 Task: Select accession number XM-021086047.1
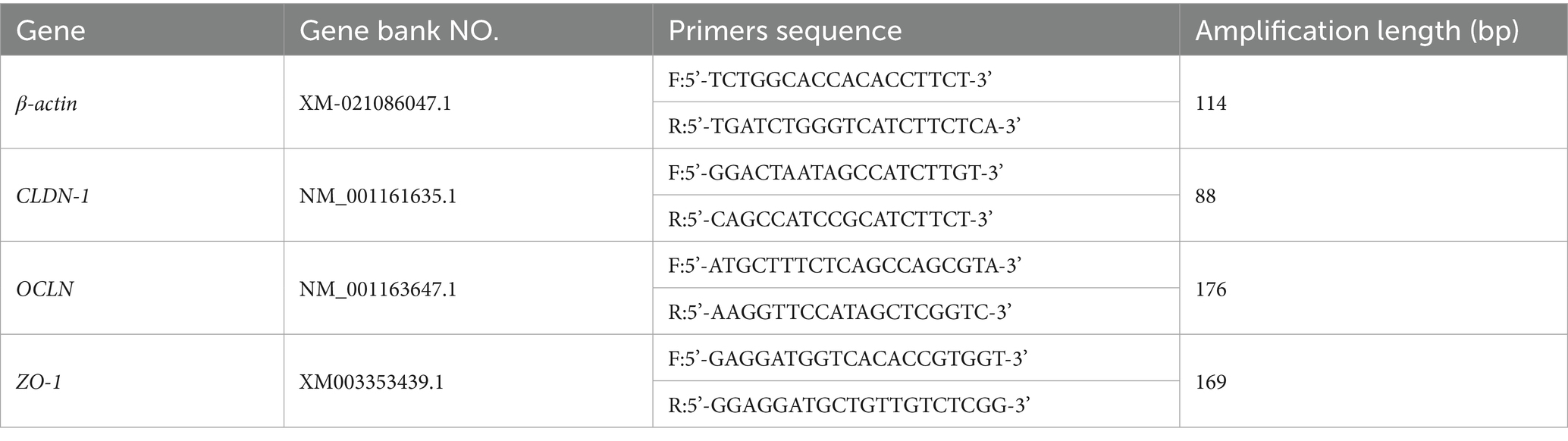pyautogui.click(x=375, y=103)
